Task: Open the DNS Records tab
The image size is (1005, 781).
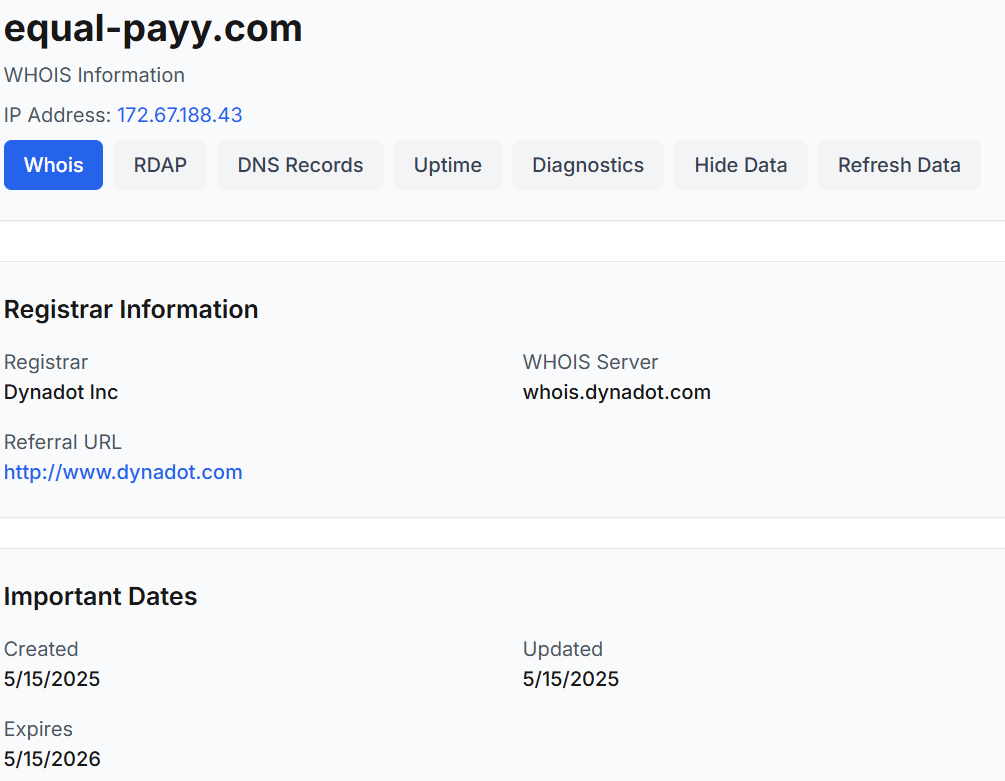Action: 300,165
